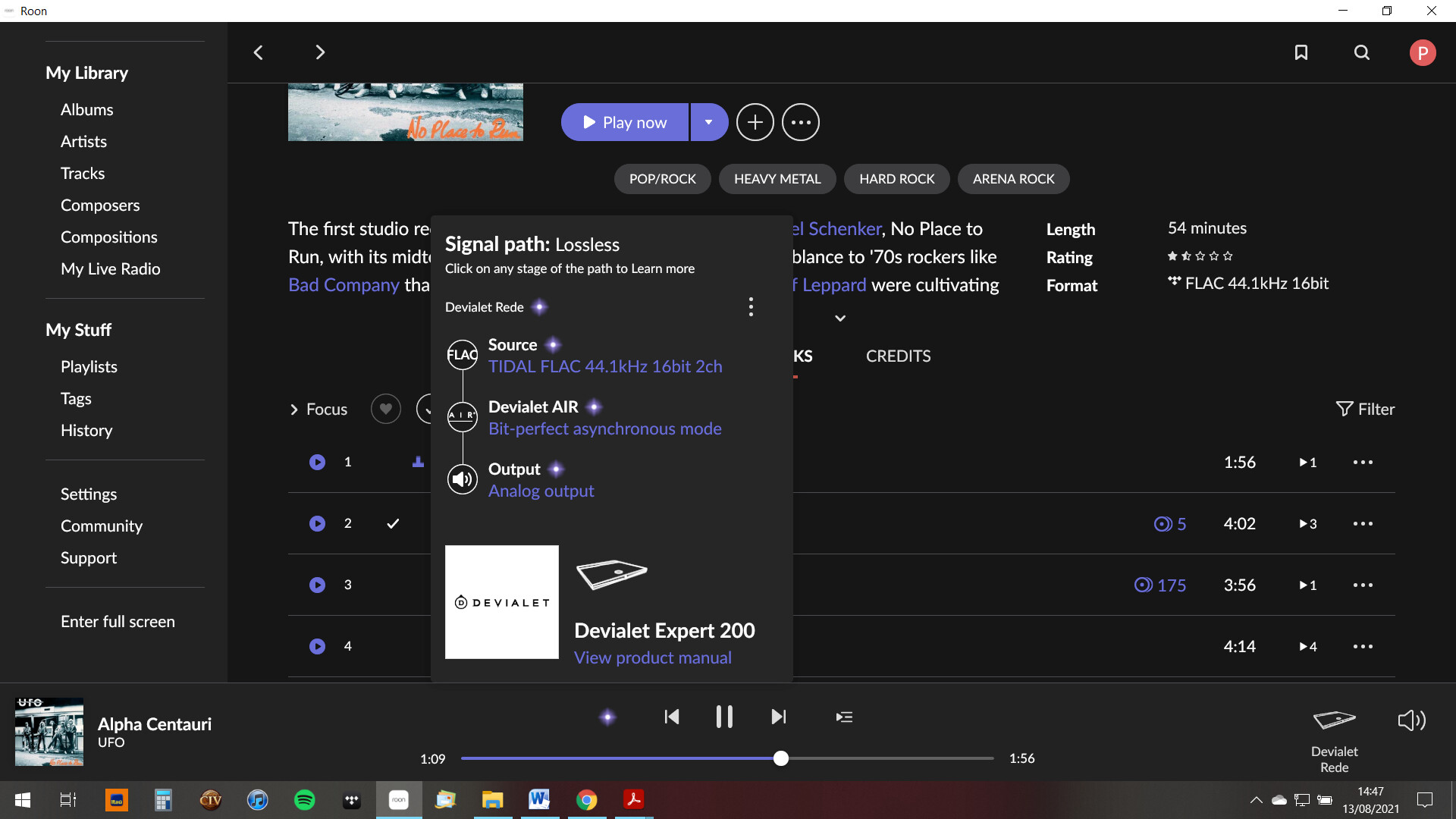The height and width of the screenshot is (819, 1456).
Task: Open the track Filter
Action: click(1365, 409)
